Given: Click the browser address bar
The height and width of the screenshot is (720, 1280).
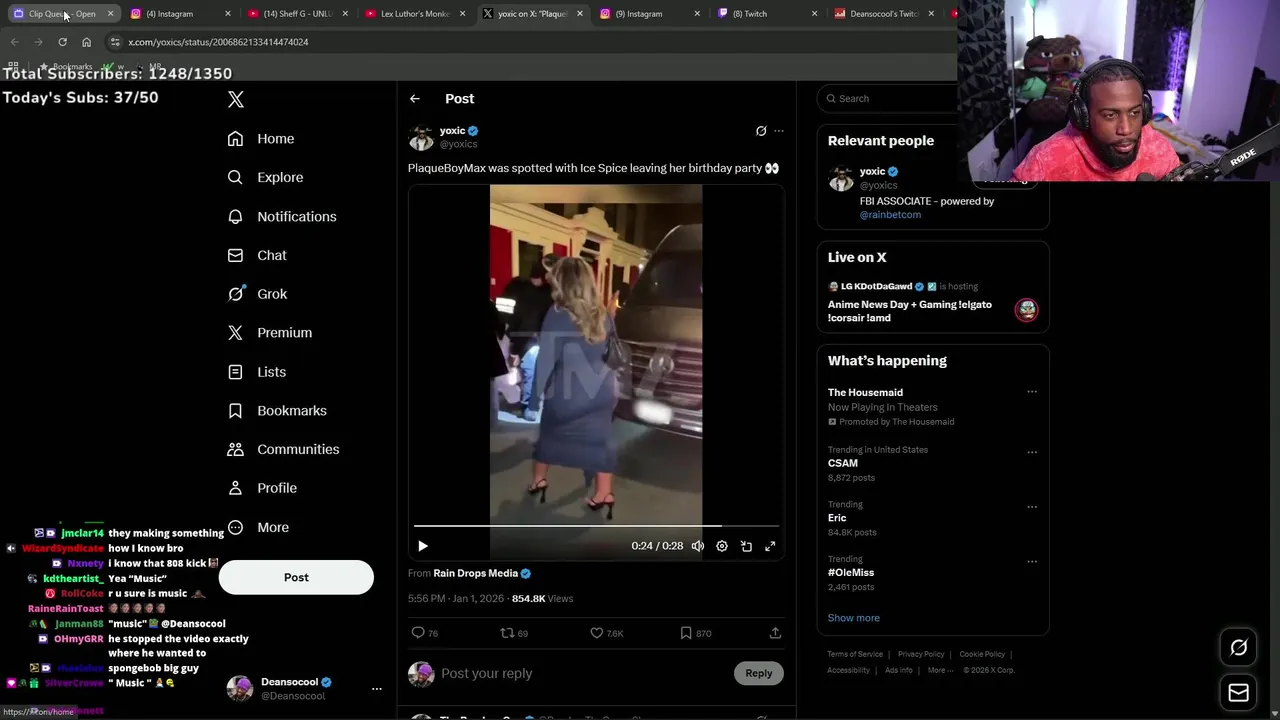Looking at the screenshot, I should pyautogui.click(x=530, y=42).
